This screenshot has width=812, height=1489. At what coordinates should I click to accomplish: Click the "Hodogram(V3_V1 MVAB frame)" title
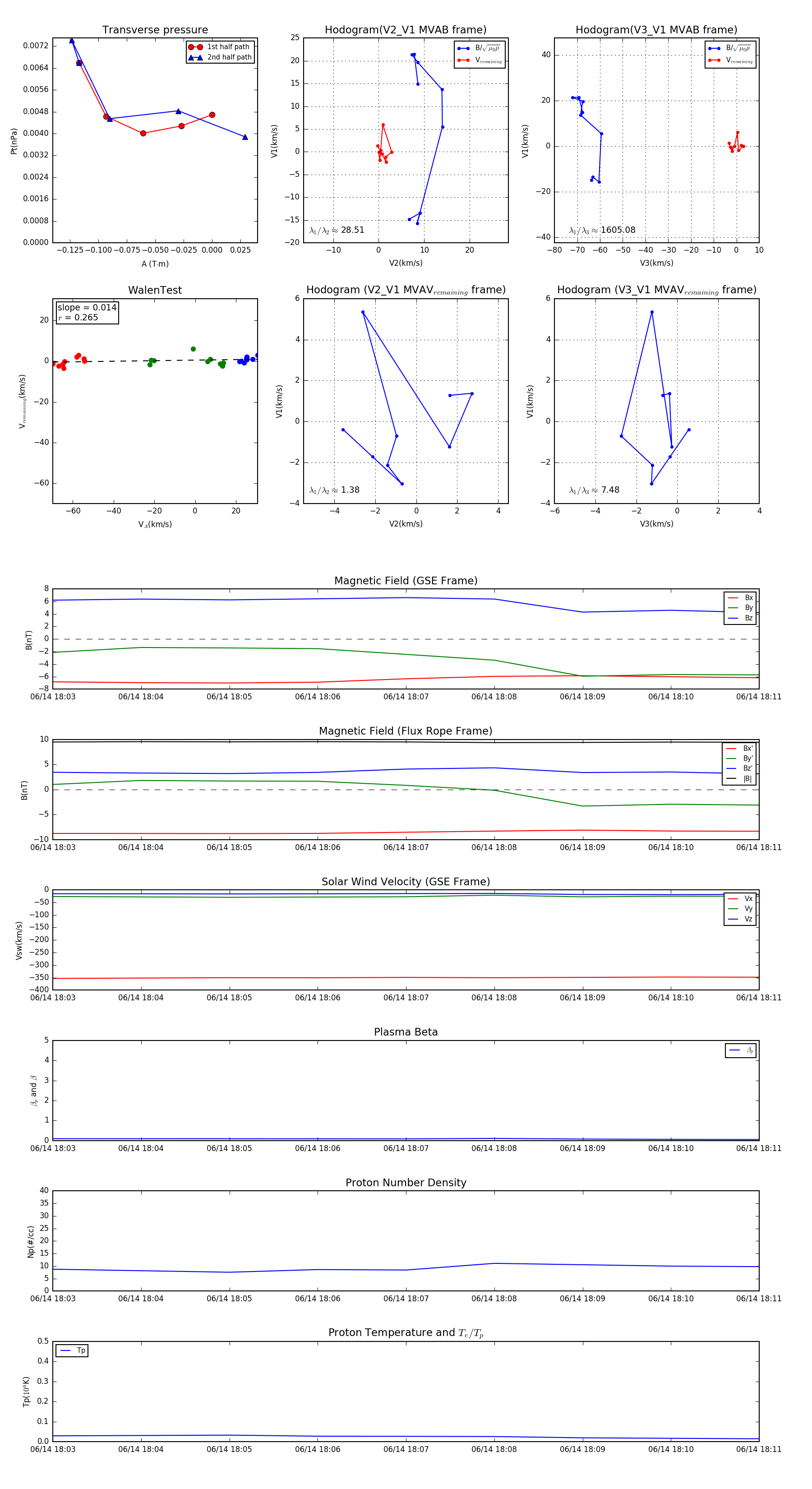[656, 30]
